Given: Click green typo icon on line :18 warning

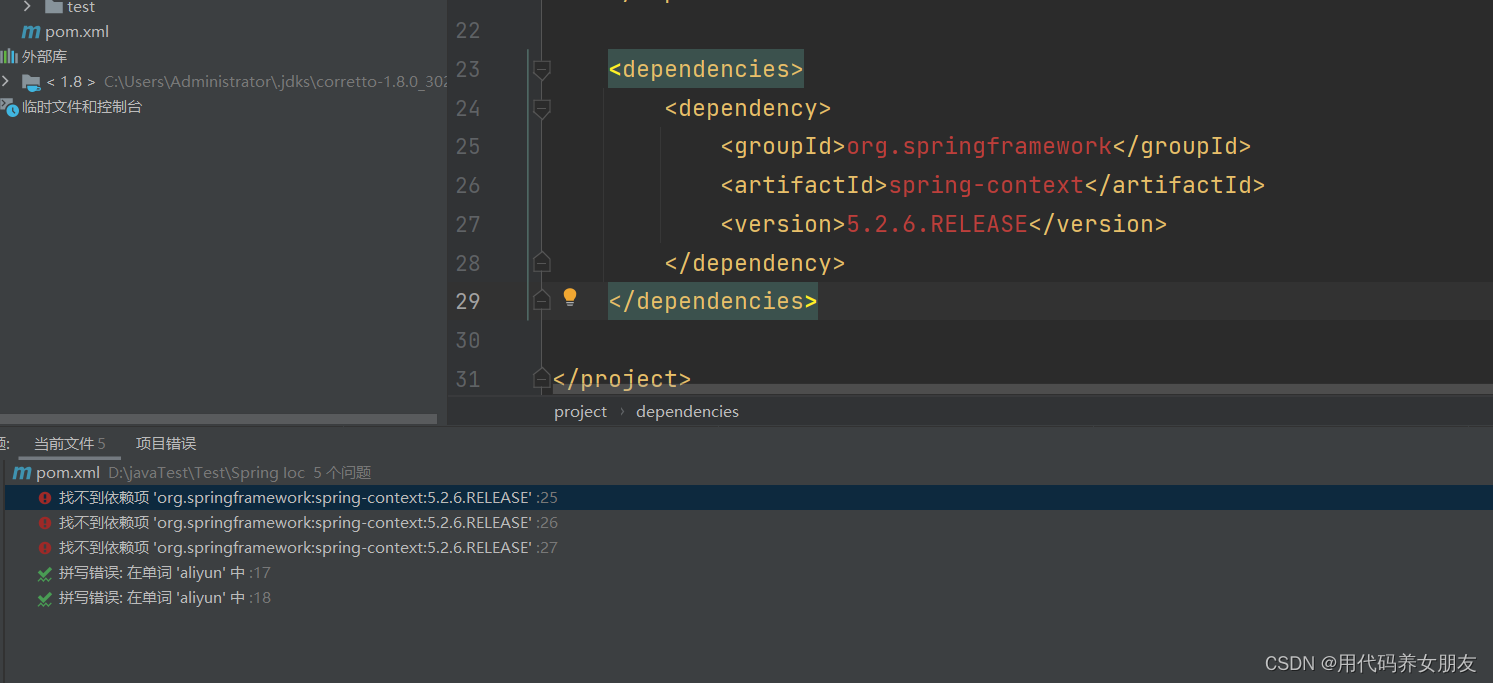Looking at the screenshot, I should point(45,598).
